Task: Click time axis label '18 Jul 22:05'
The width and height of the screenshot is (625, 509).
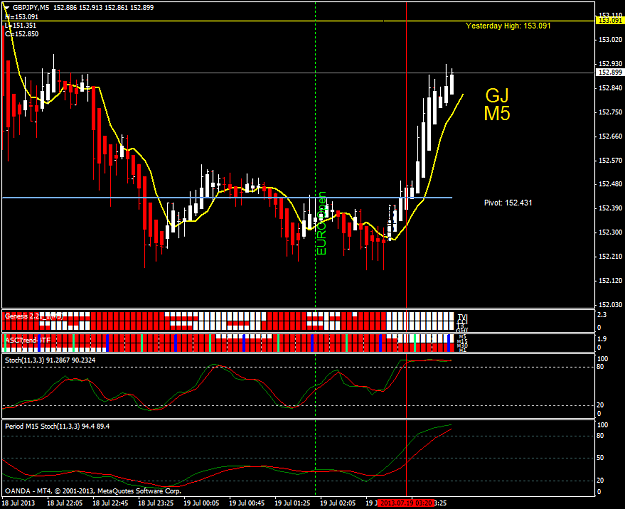Action: click(x=65, y=503)
